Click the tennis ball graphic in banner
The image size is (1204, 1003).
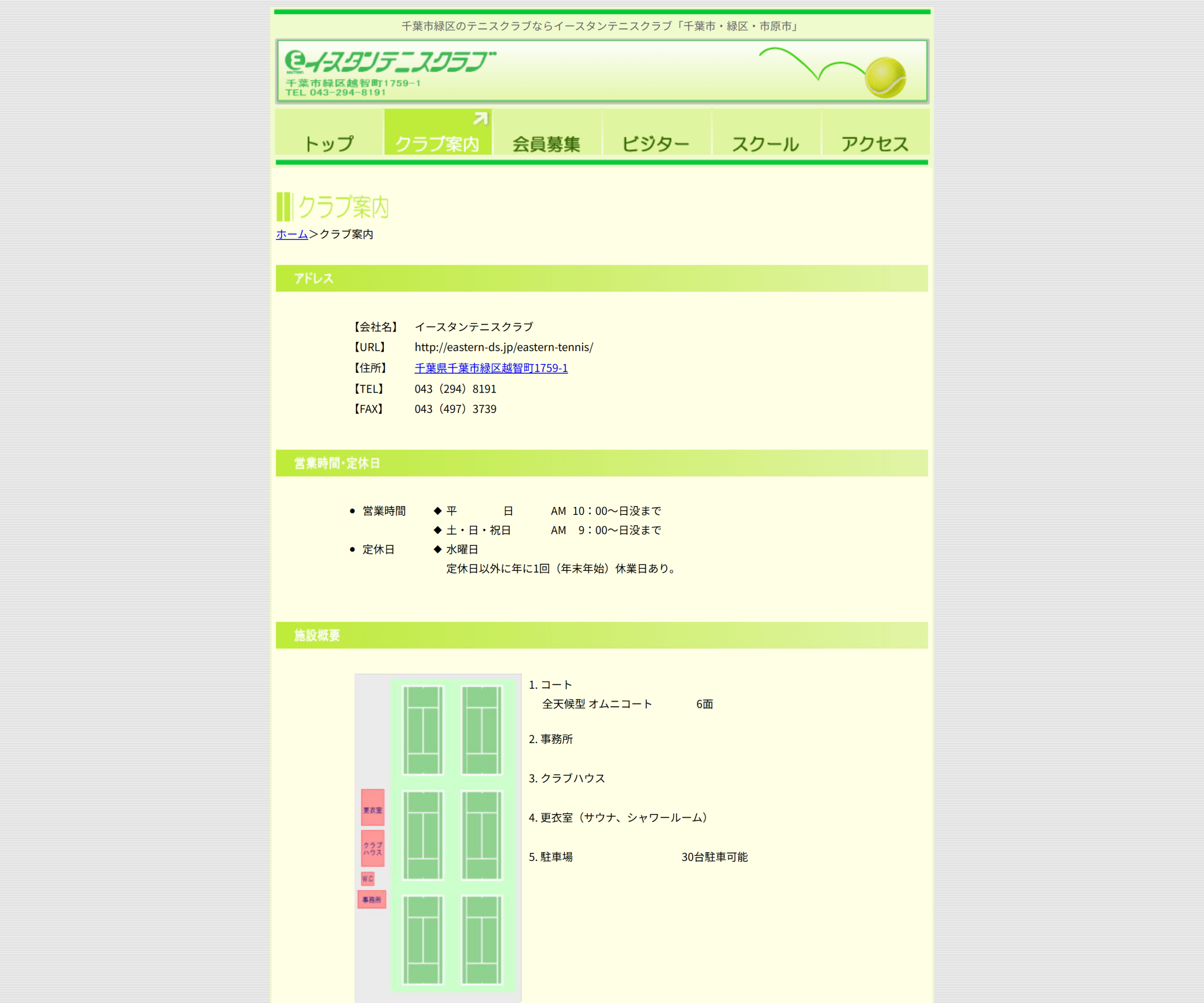885,78
